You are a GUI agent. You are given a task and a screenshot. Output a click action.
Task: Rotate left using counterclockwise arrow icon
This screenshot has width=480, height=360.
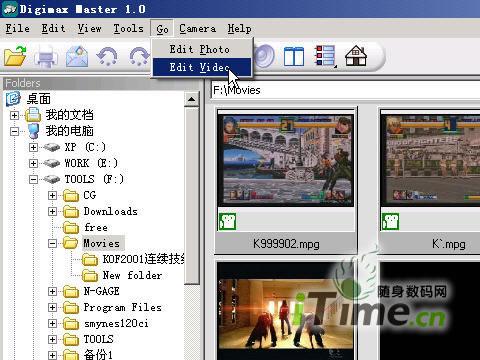coord(107,56)
